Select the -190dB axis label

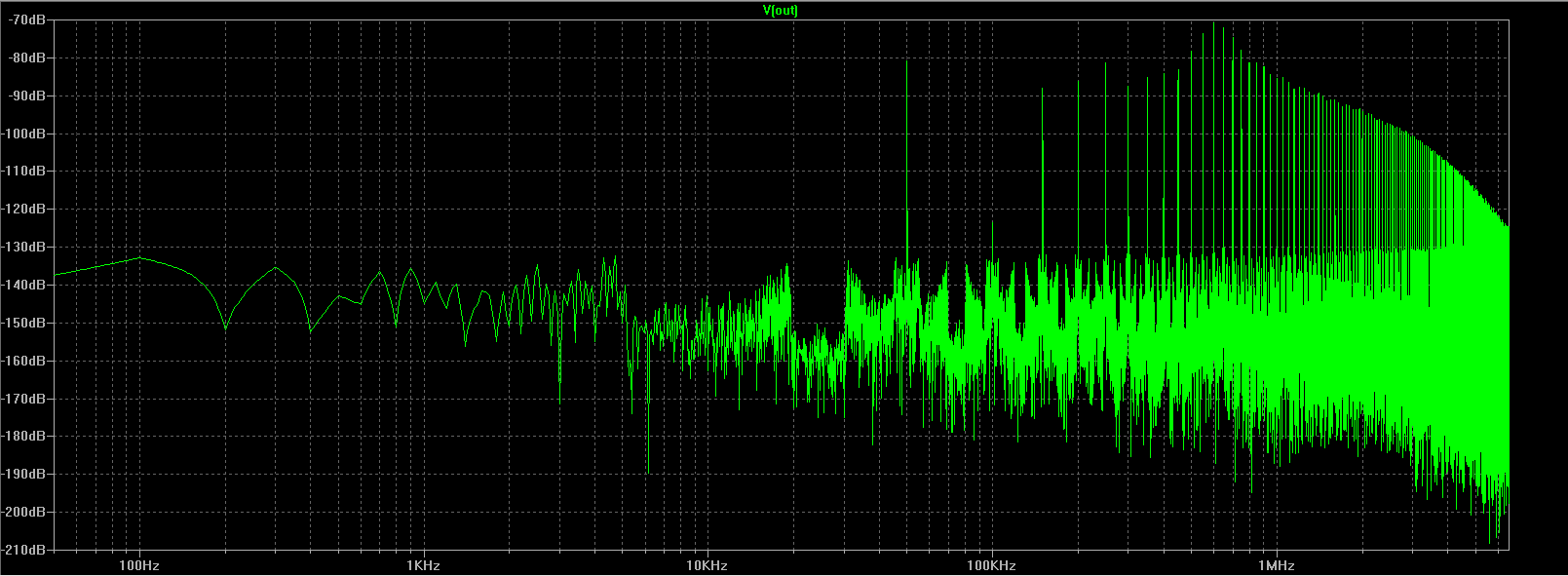[x=23, y=475]
